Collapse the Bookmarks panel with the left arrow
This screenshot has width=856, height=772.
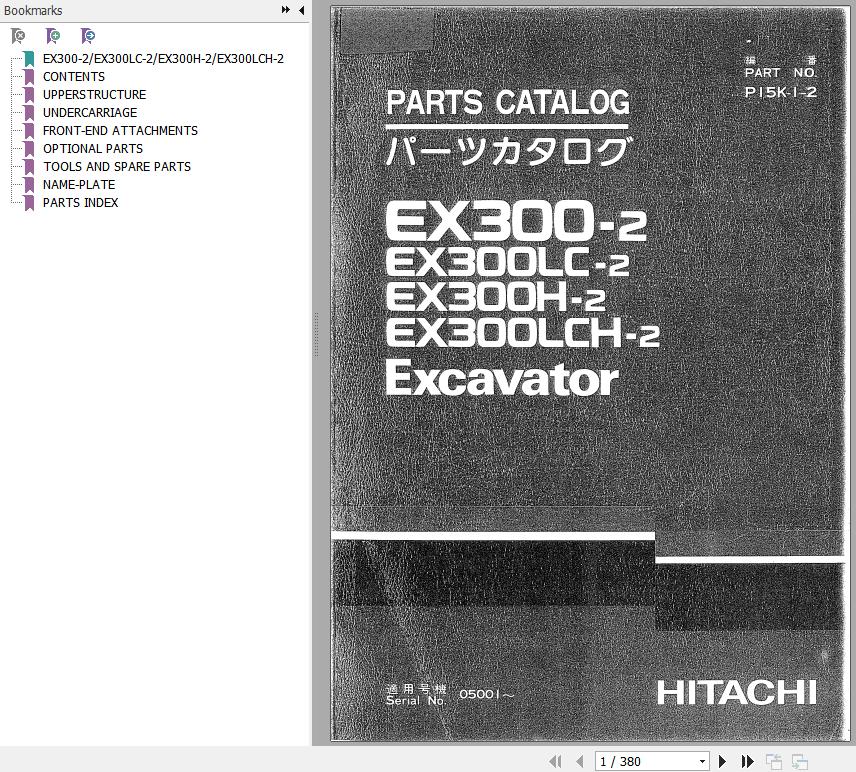(x=301, y=10)
